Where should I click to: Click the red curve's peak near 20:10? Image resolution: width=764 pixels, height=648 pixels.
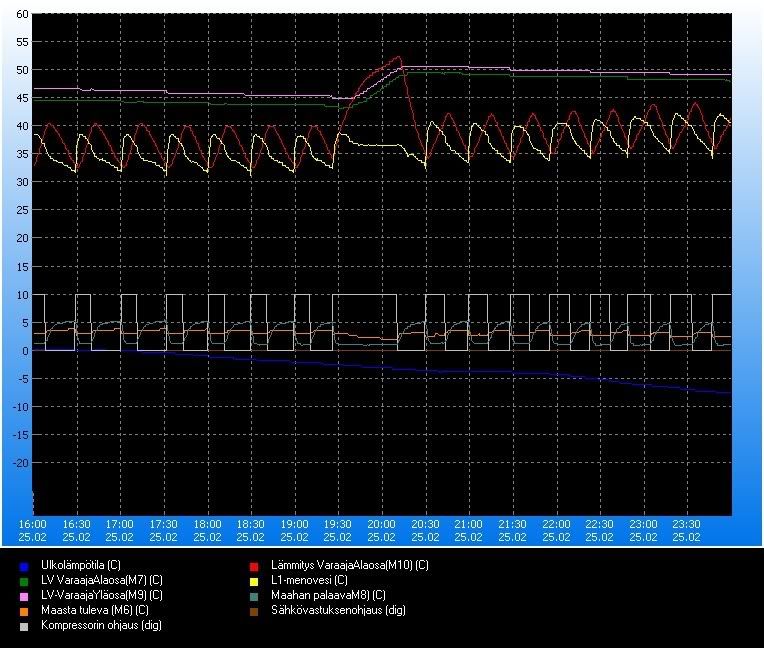(x=399, y=57)
